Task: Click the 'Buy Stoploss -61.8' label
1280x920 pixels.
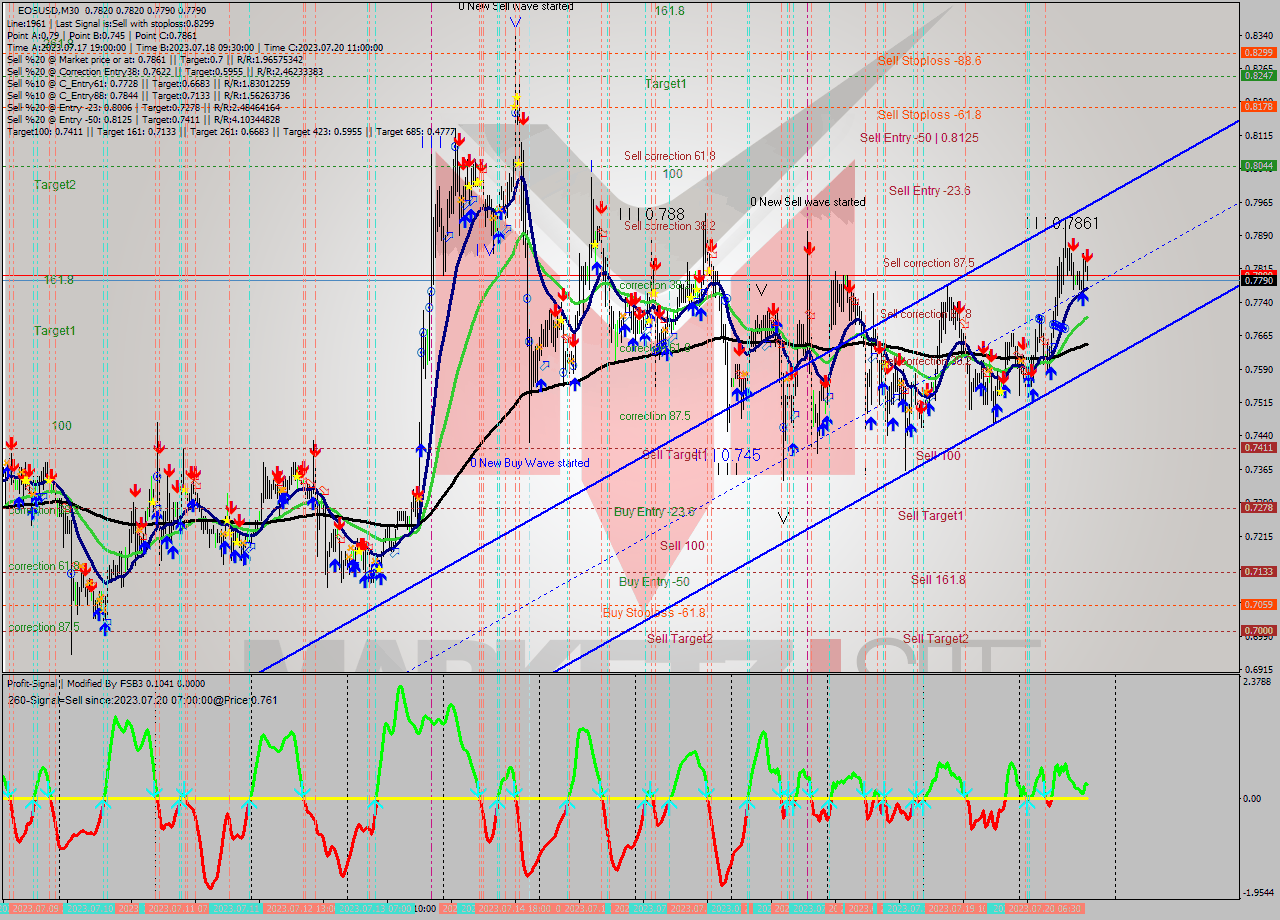Action: coord(654,612)
